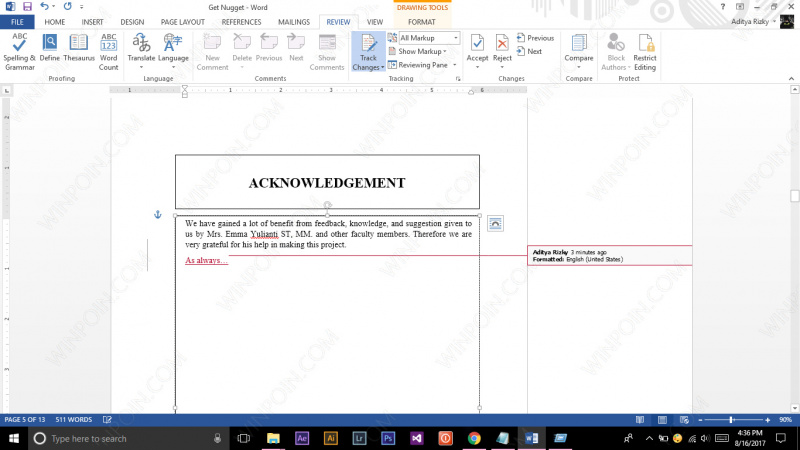Customize Quick Access Toolbar dropdown
This screenshot has width=800, height=450.
(x=82, y=7)
